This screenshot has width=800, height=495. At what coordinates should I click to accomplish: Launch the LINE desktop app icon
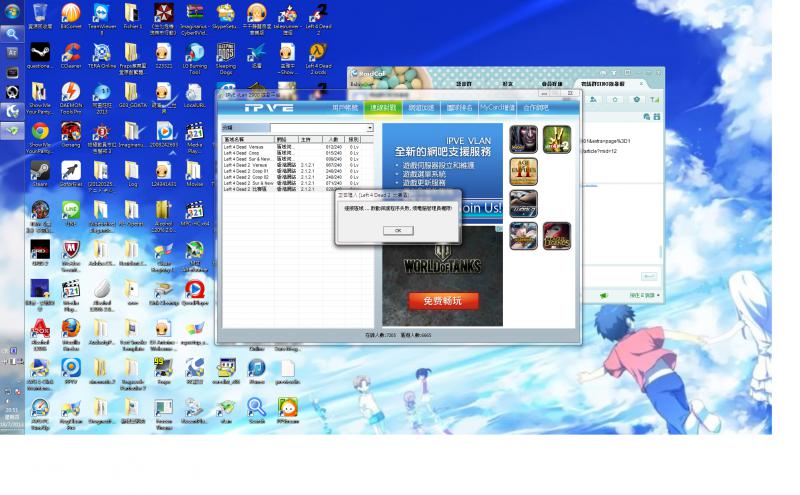tap(71, 210)
